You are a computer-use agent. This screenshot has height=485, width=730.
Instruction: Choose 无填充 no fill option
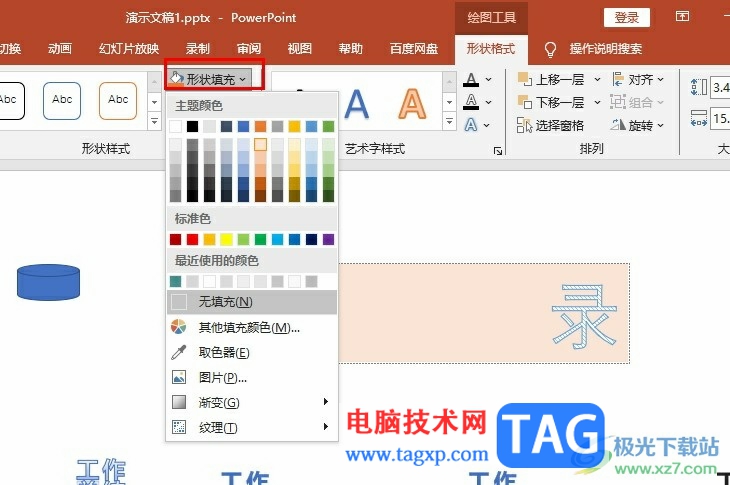click(252, 302)
